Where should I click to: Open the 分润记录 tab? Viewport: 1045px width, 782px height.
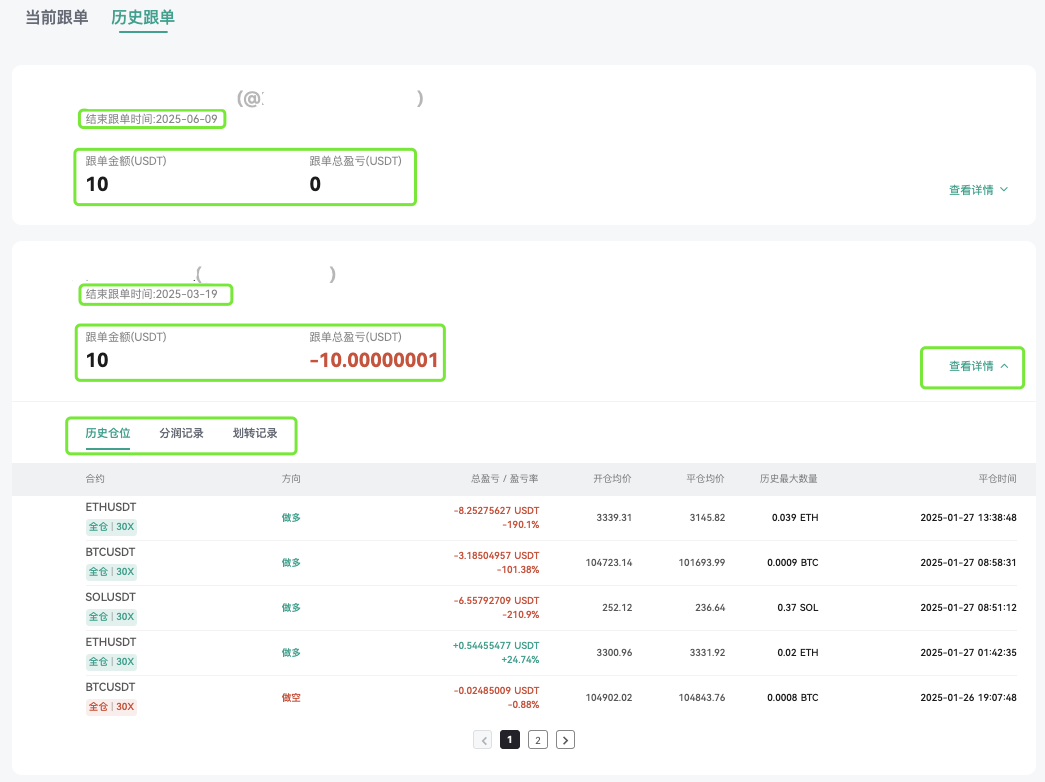click(183, 433)
